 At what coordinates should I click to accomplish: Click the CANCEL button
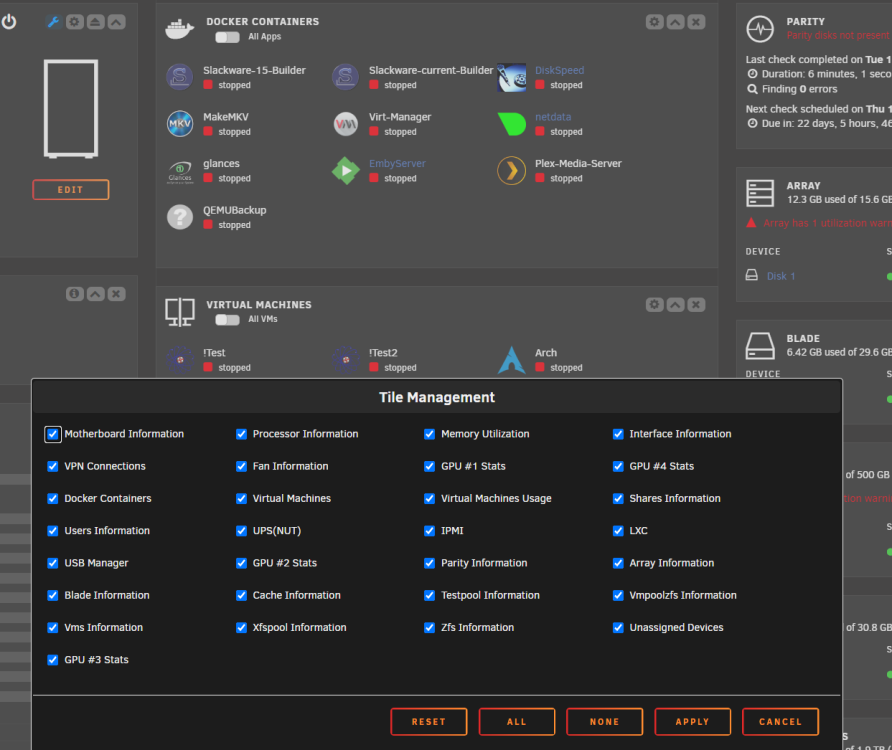pyautogui.click(x=780, y=722)
